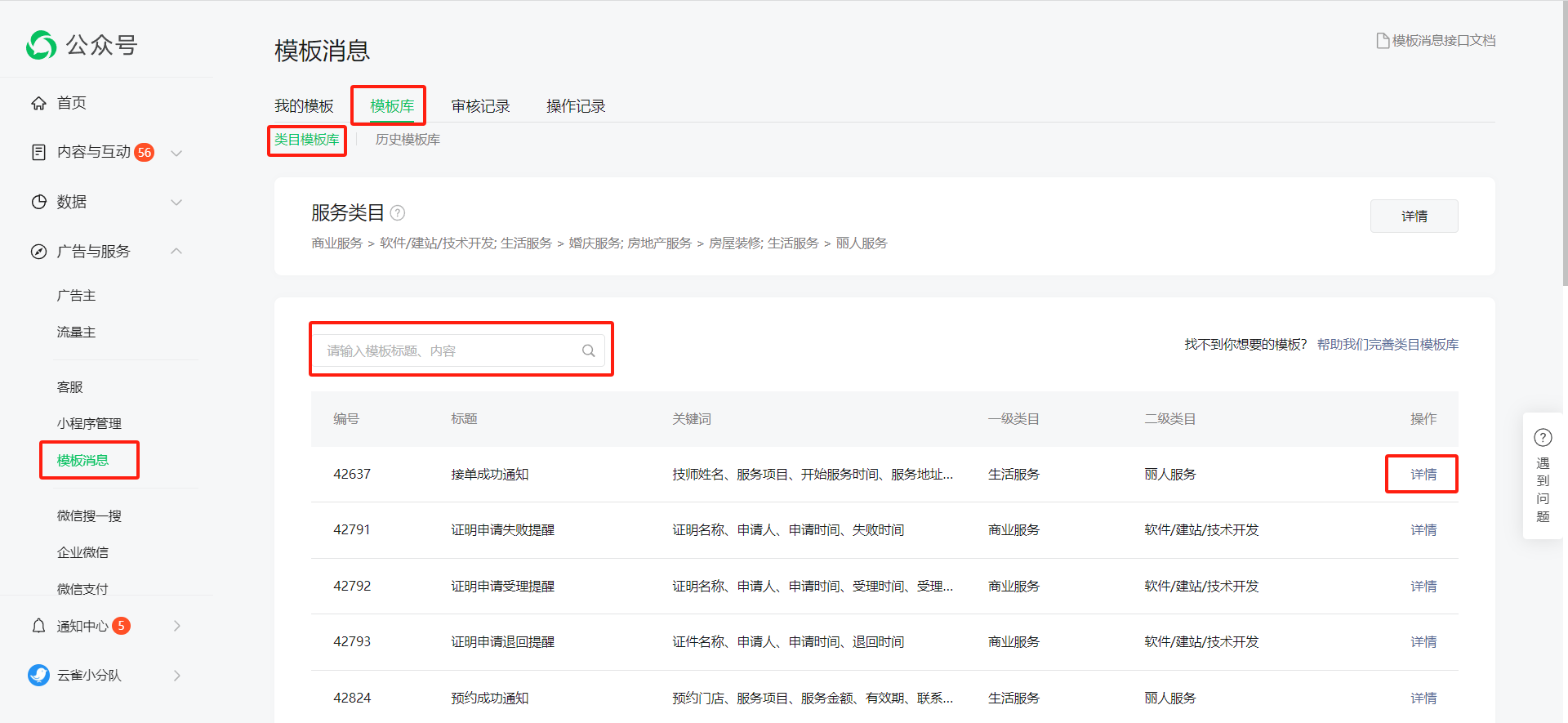Open the 遇到问题 help widget icon
Screen dimensions: 1568x723
[x=1542, y=438]
